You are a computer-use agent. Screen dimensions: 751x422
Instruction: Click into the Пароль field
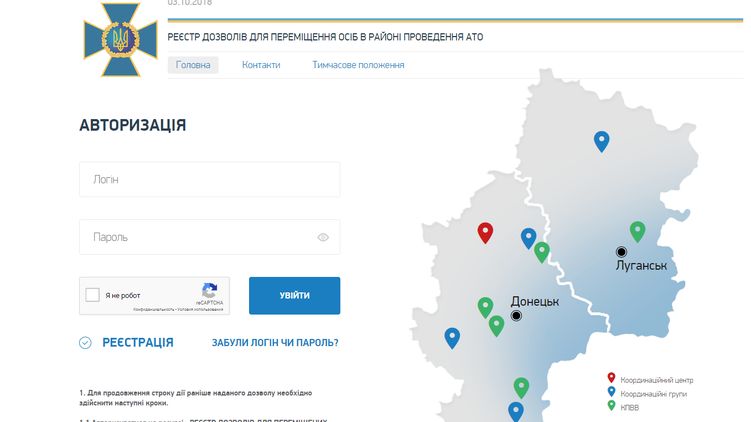(200, 238)
